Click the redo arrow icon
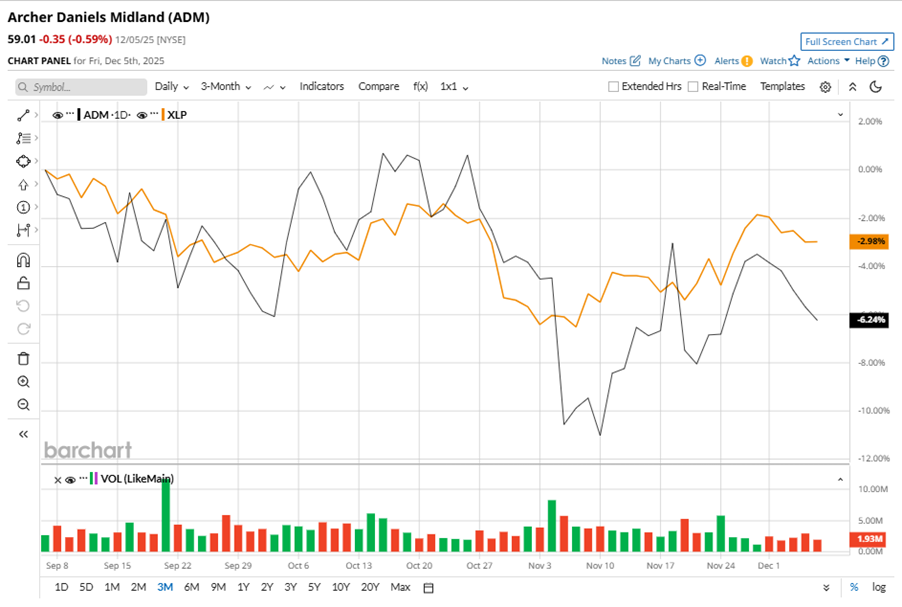The width and height of the screenshot is (902, 607). 23,329
